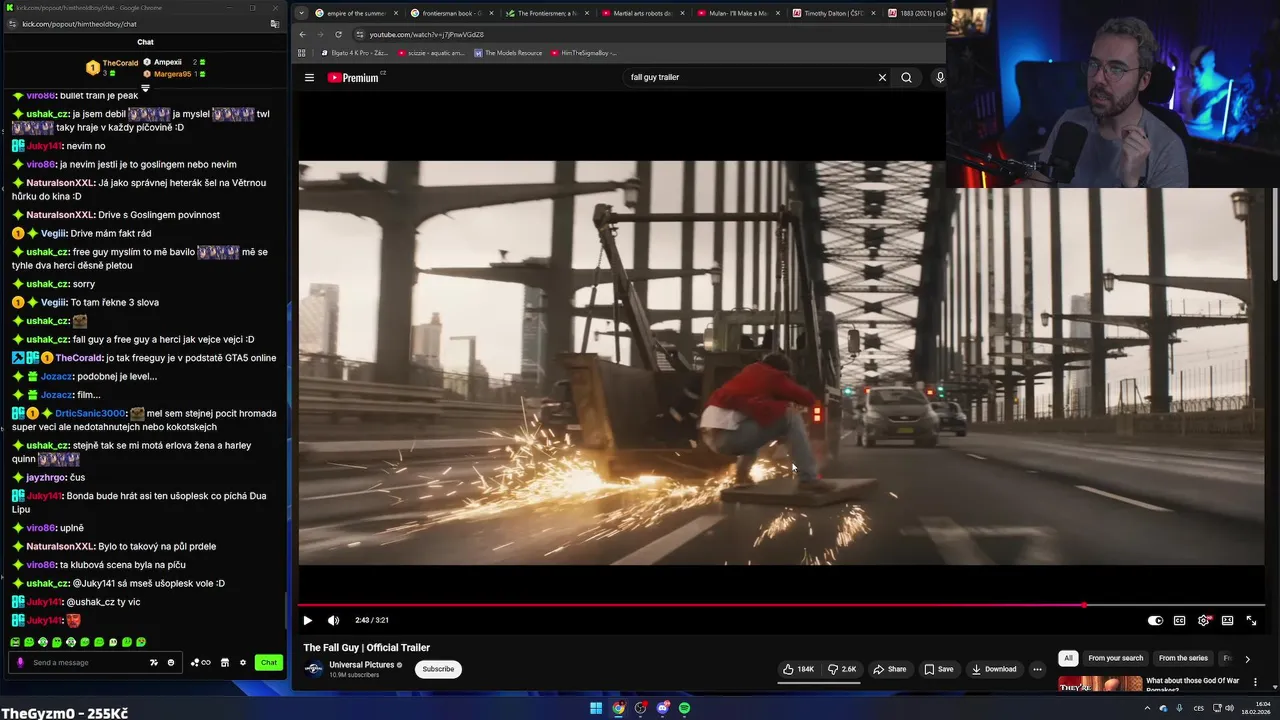Insert first quick emote above chat input
The height and width of the screenshot is (720, 1280).
coord(14,642)
